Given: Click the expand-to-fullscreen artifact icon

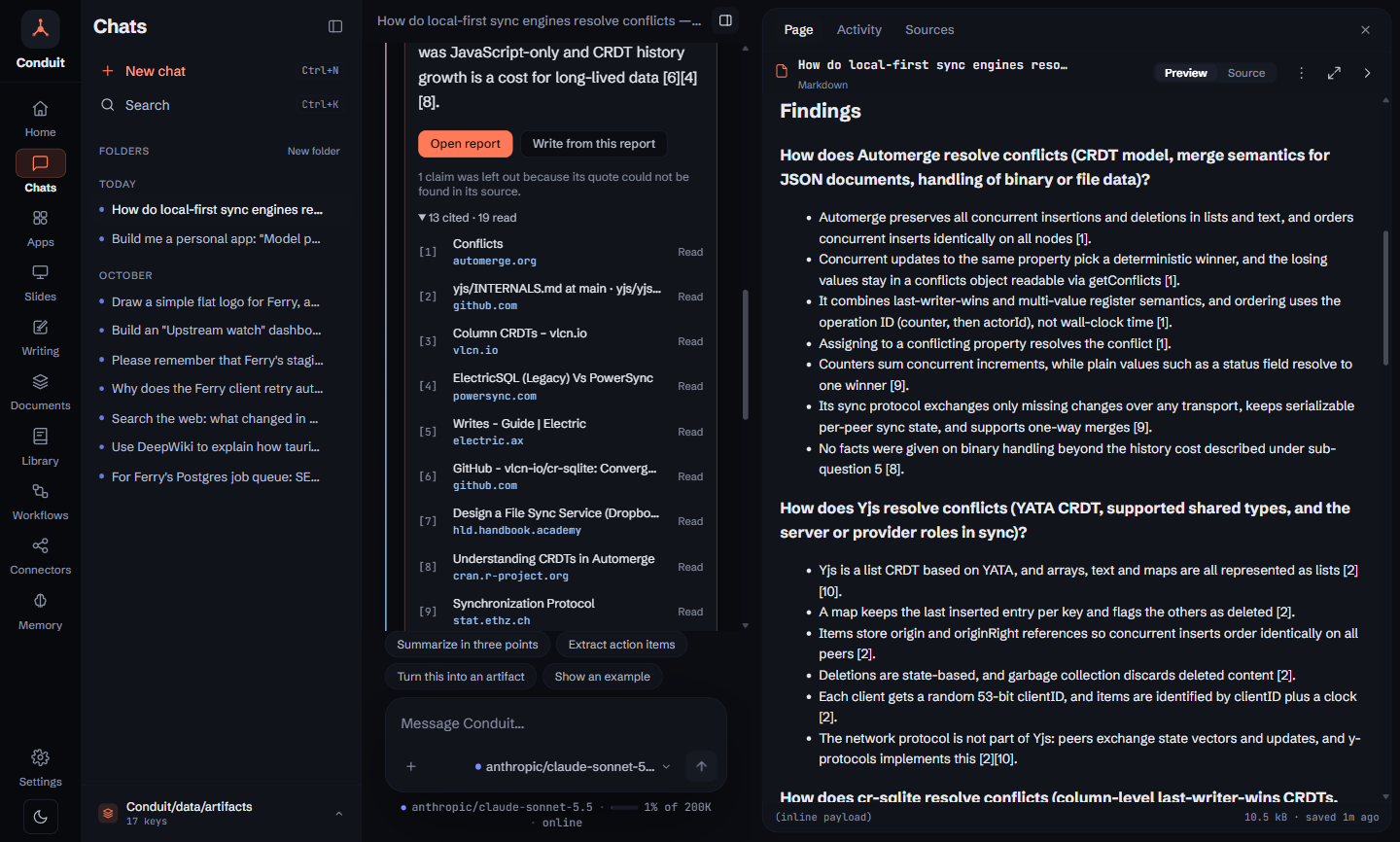Looking at the screenshot, I should tap(1334, 73).
